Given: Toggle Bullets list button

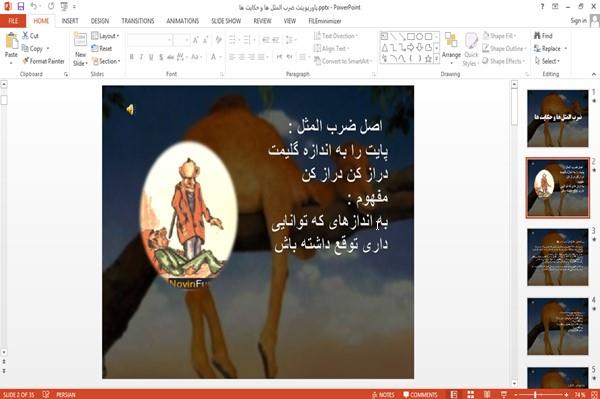Looking at the screenshot, I should click(232, 40).
